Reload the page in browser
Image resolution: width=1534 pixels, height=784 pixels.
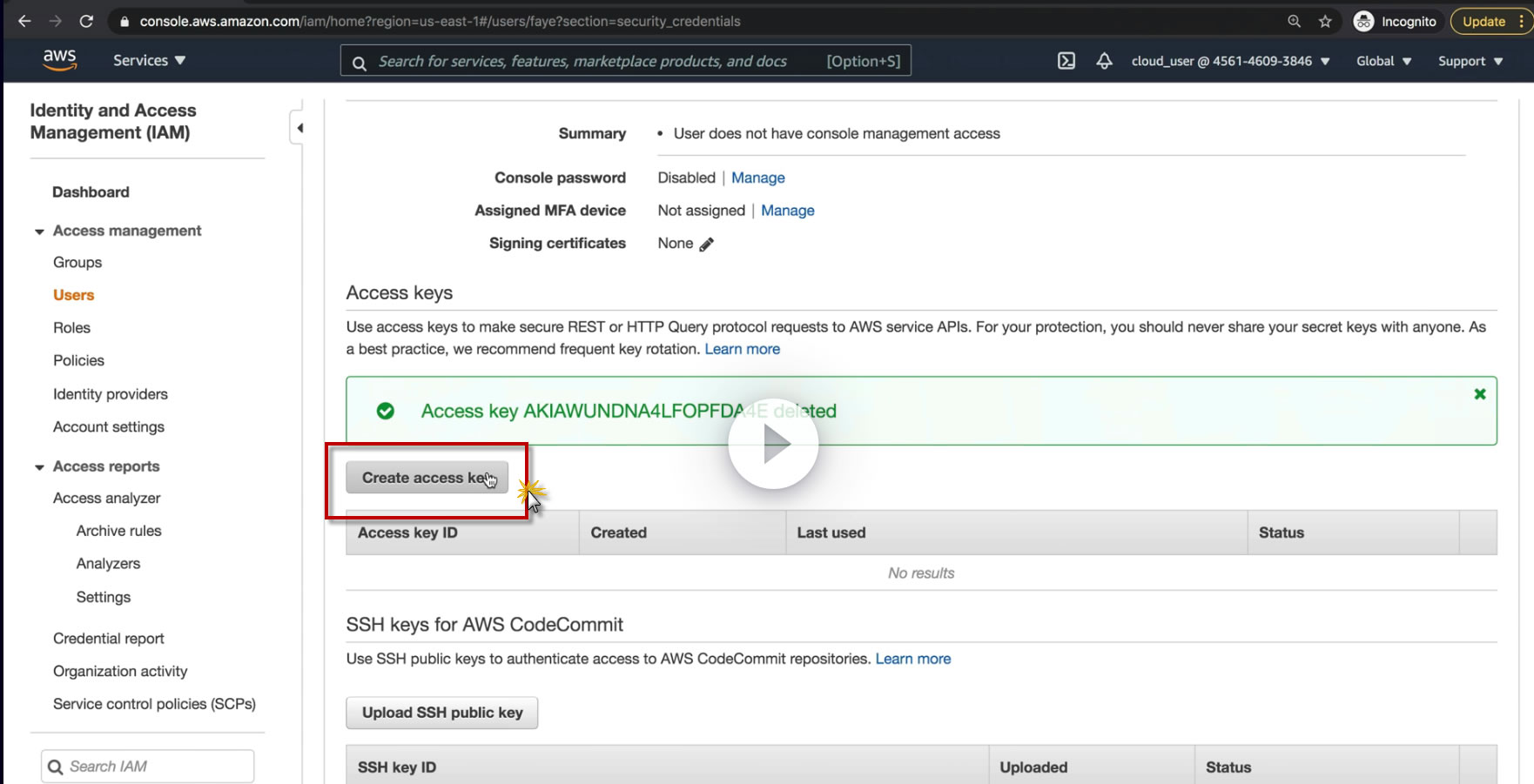coord(86,21)
